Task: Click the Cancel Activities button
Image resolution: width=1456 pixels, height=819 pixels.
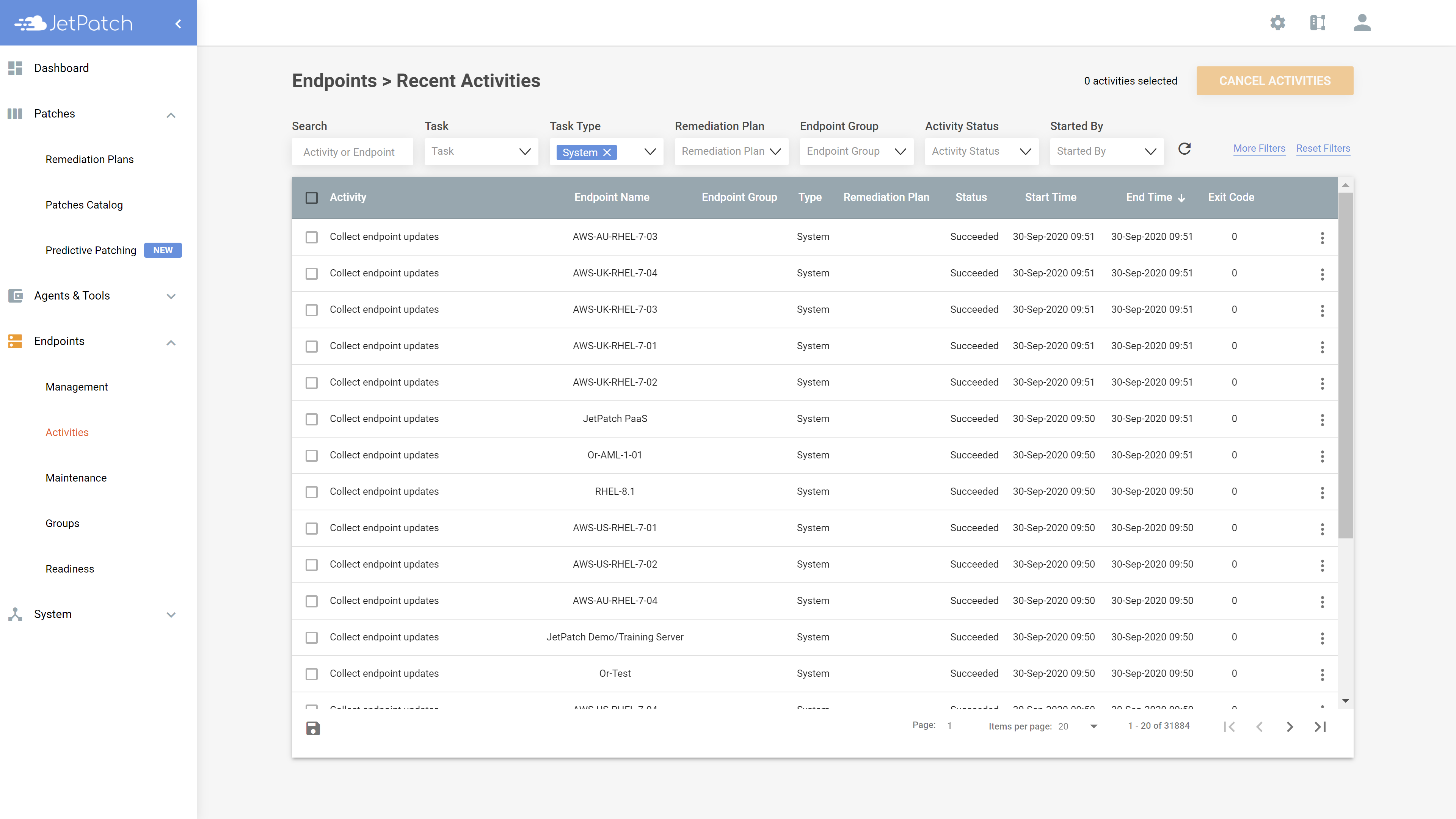Action: click(1274, 81)
